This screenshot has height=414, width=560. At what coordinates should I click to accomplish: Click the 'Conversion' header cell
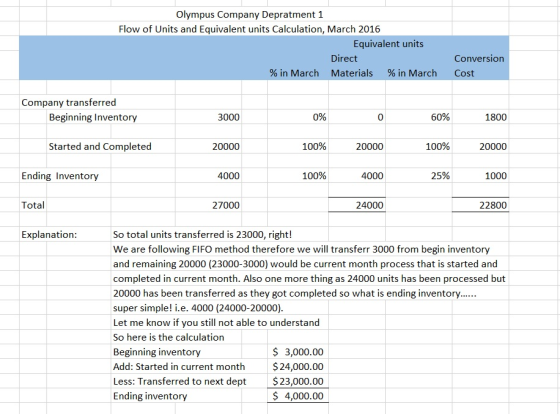coord(479,58)
